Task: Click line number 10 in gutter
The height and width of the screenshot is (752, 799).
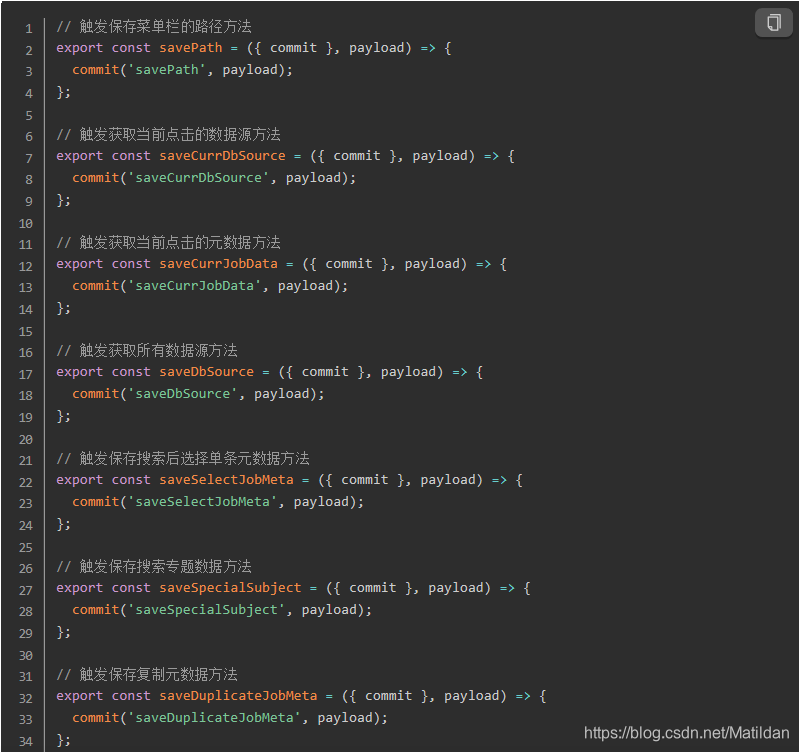Action: pos(25,224)
